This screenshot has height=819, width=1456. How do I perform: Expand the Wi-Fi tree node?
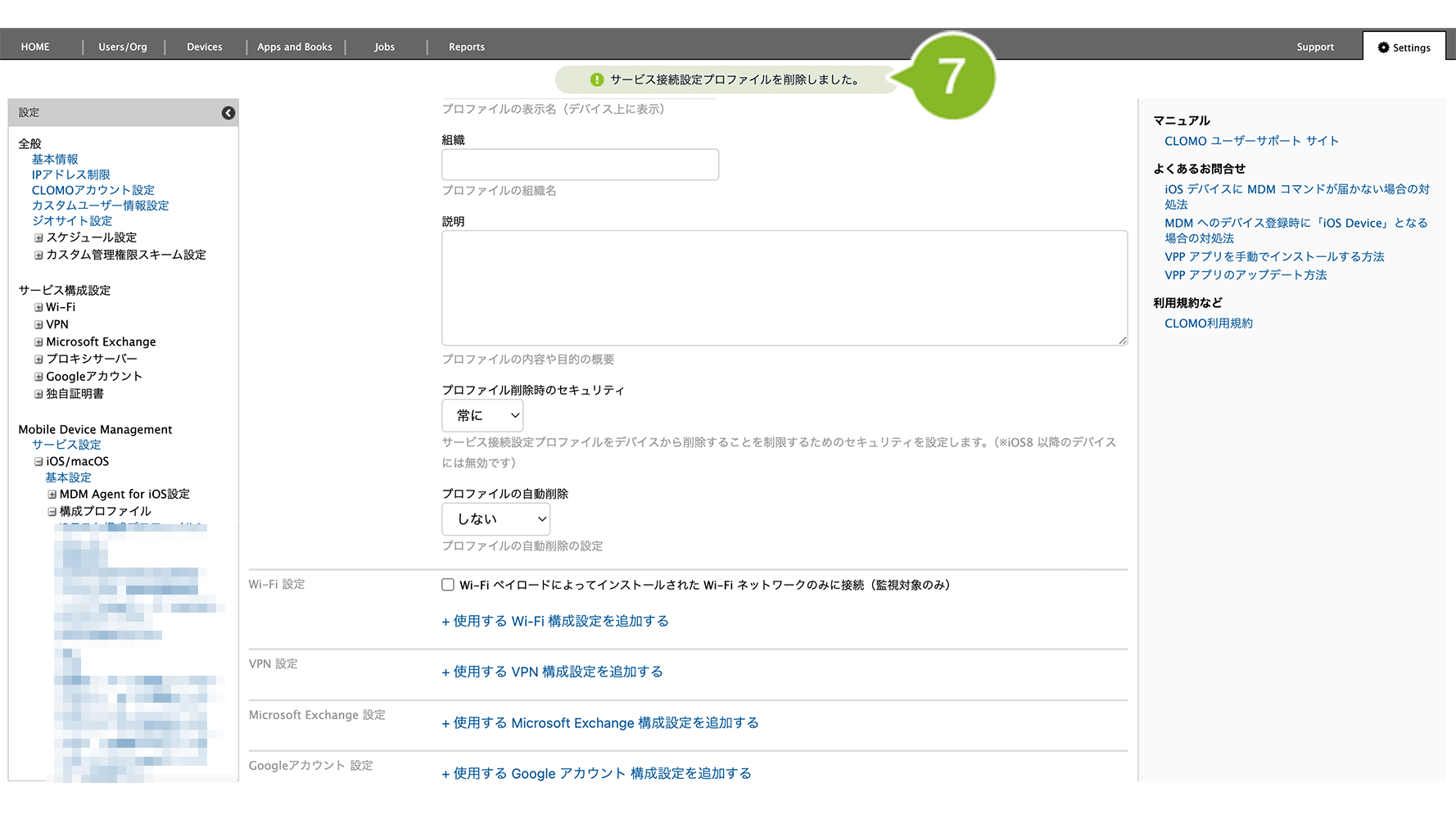(38, 308)
